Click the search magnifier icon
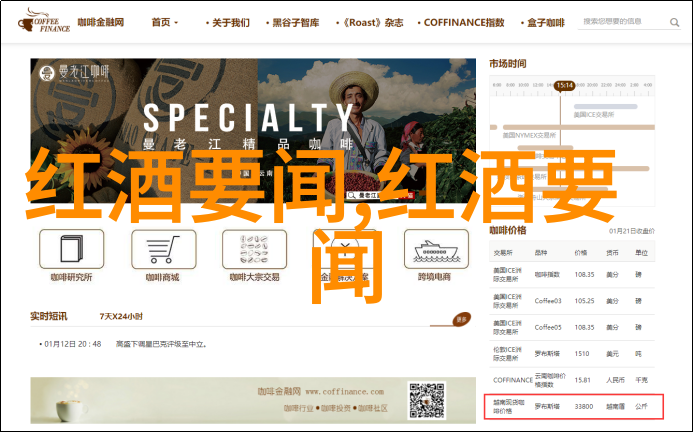694x433 pixels. tap(674, 22)
